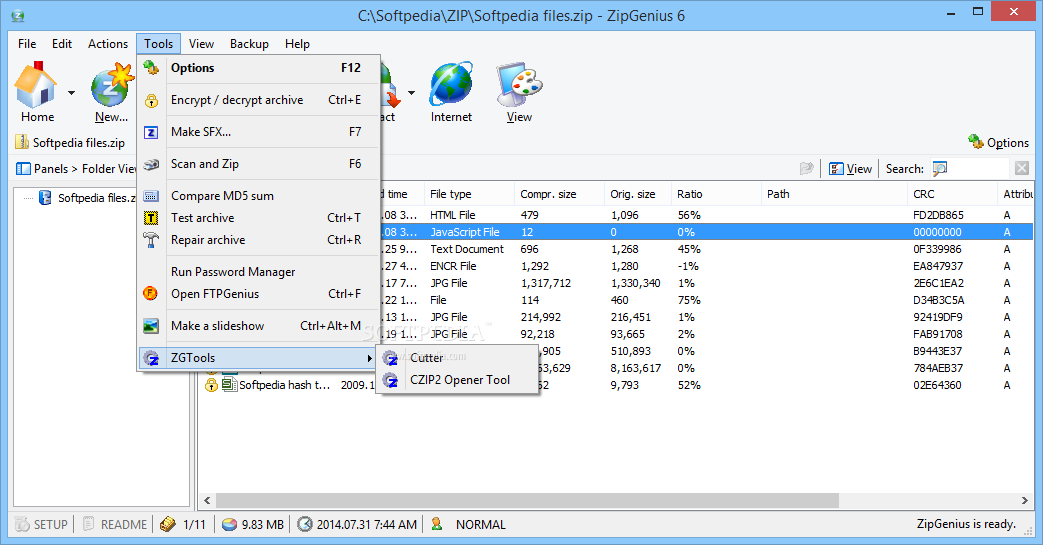The height and width of the screenshot is (545, 1043).
Task: Click the slideshow picture icon
Action: [151, 326]
